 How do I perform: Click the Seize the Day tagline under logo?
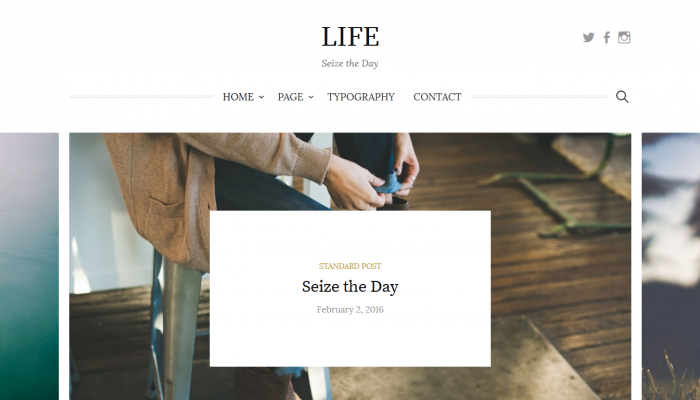pos(350,63)
